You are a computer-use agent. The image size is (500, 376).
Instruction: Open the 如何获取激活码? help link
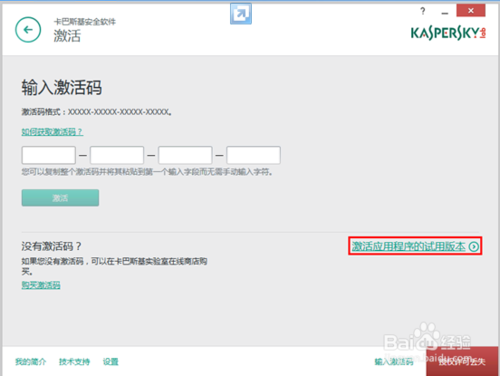click(x=52, y=132)
